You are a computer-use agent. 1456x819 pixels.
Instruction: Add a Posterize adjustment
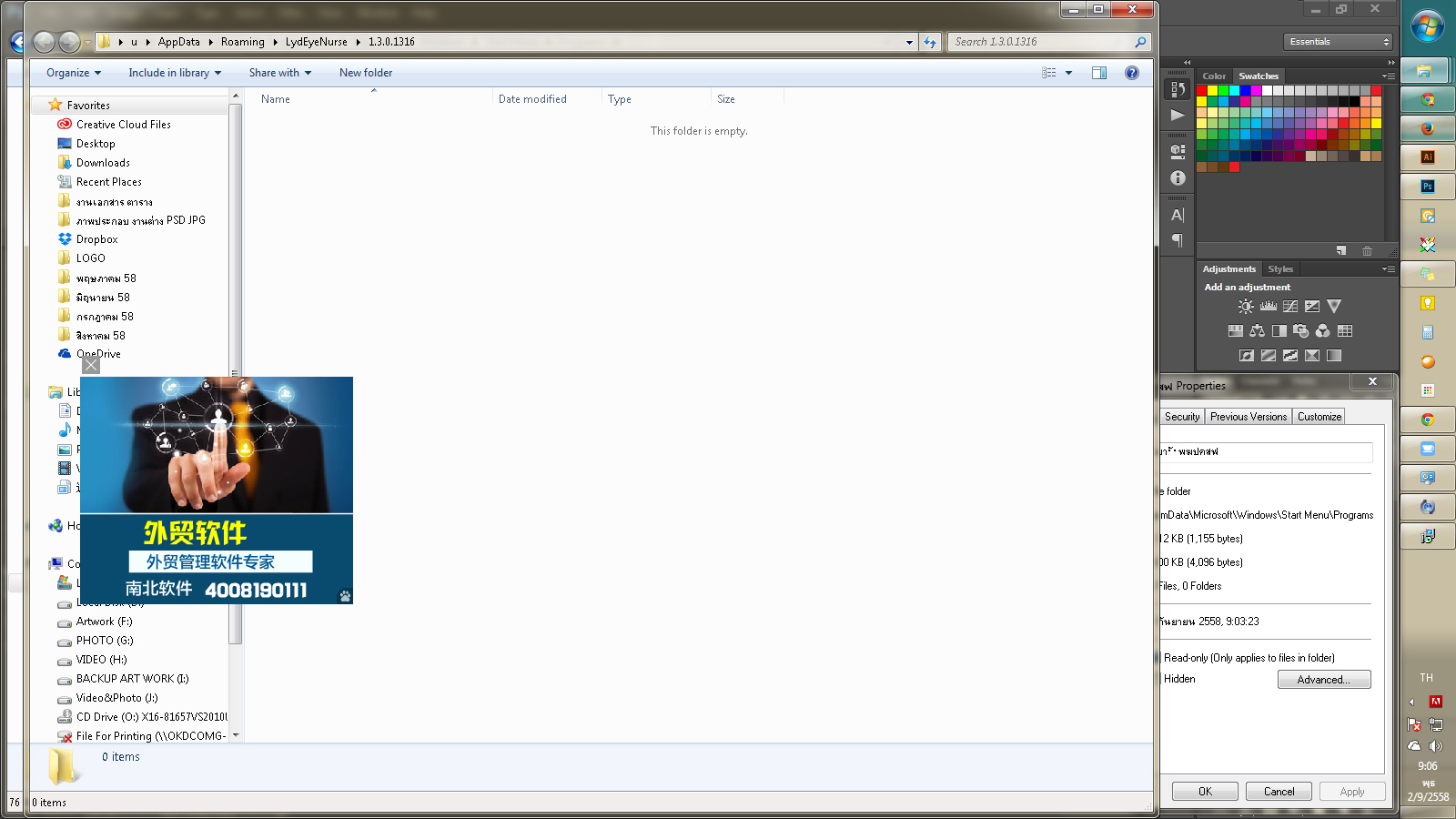1268,356
